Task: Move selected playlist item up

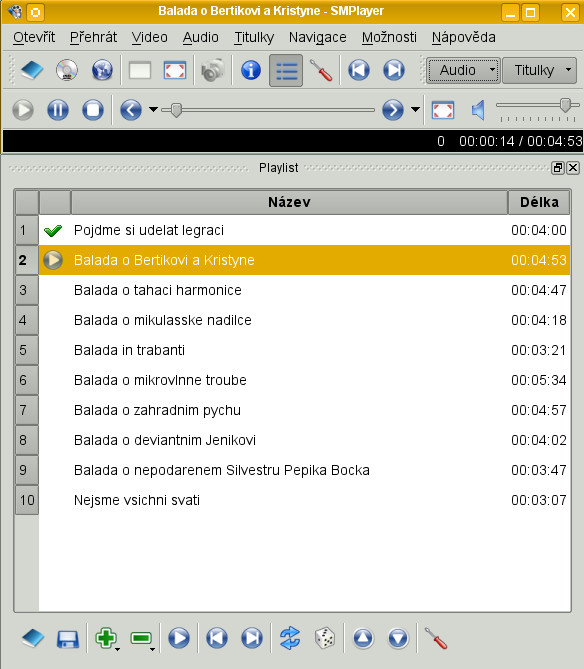Action: click(x=363, y=638)
